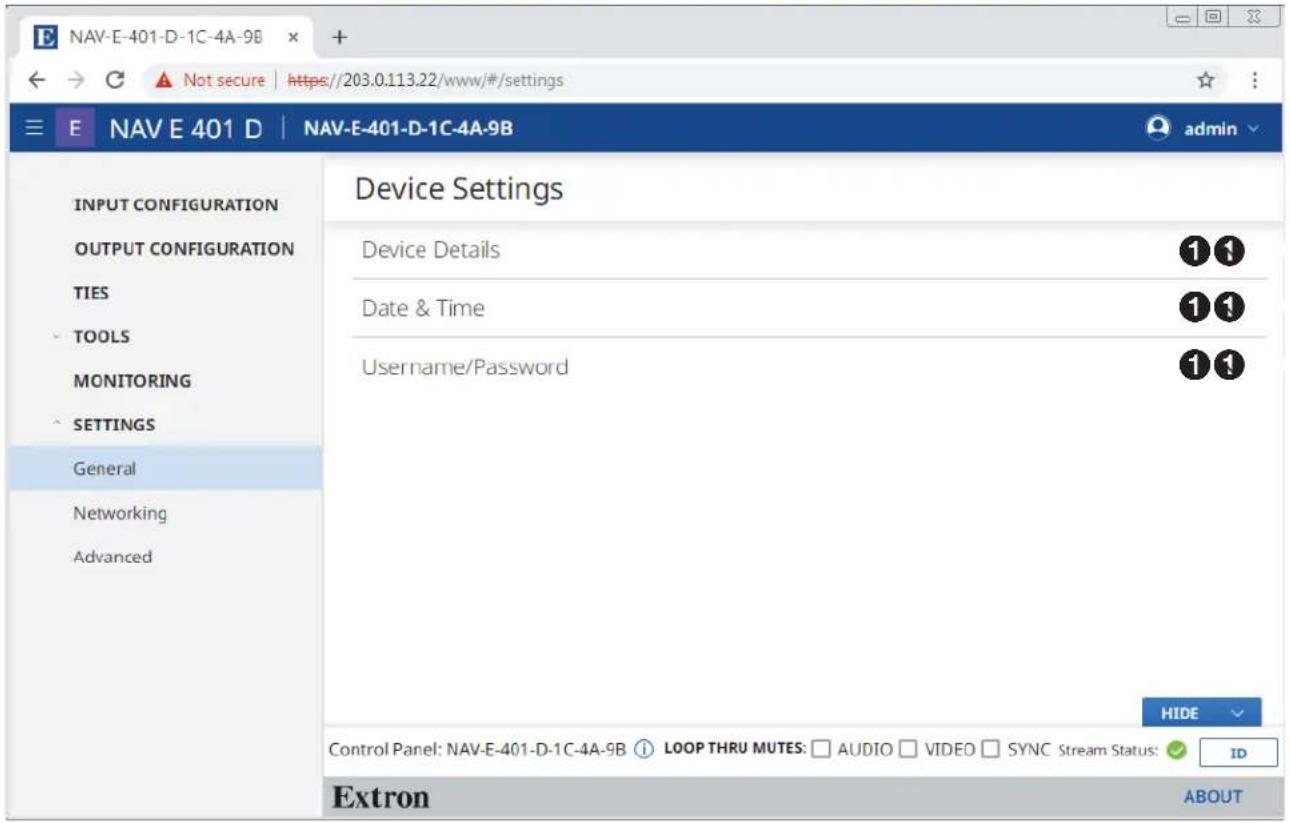
Task: Click the HIDE control panel button
Action: (x=1201, y=713)
